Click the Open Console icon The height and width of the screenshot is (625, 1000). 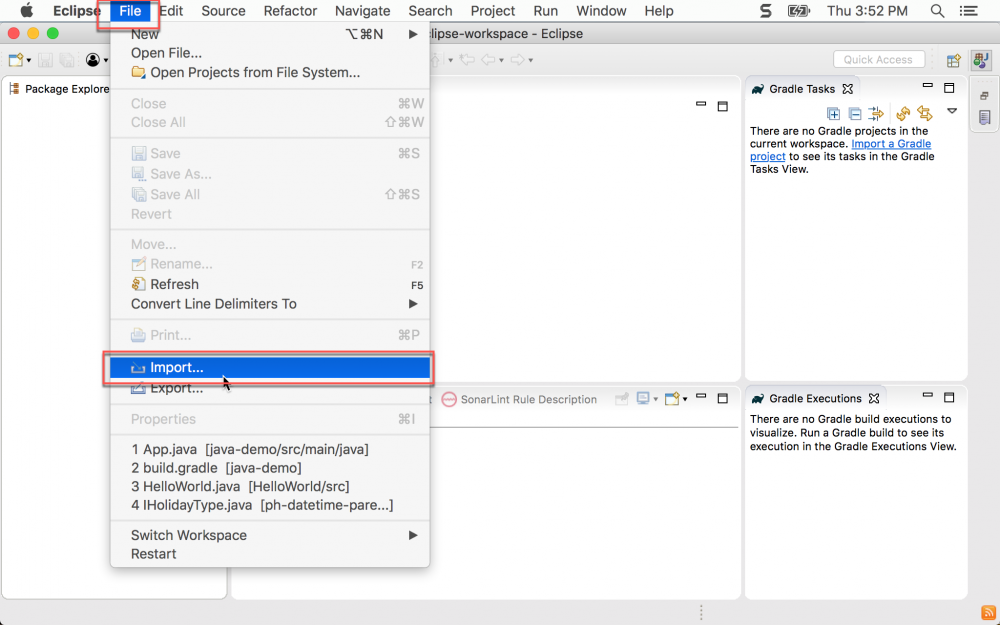click(672, 399)
